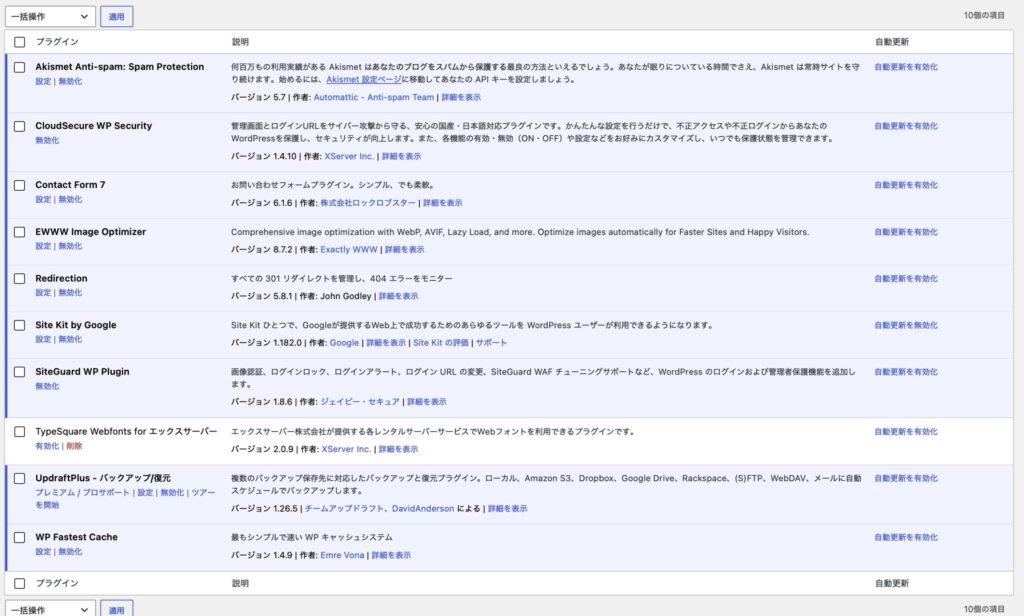Select the Site Kit by Google checkbox
This screenshot has height=616, width=1024.
coord(20,325)
